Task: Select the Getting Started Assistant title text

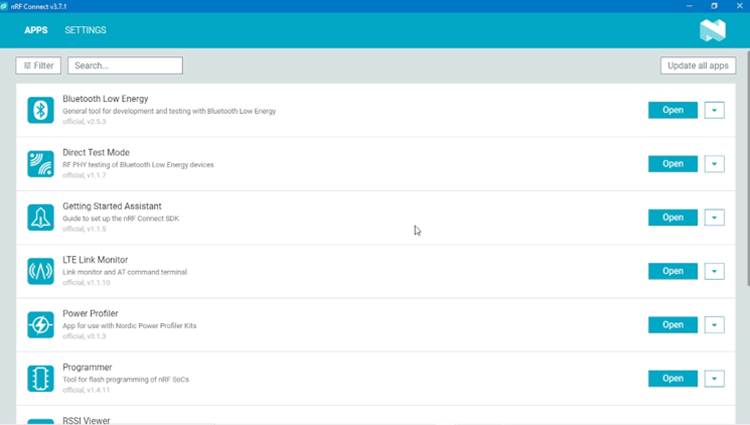Action: pos(112,206)
